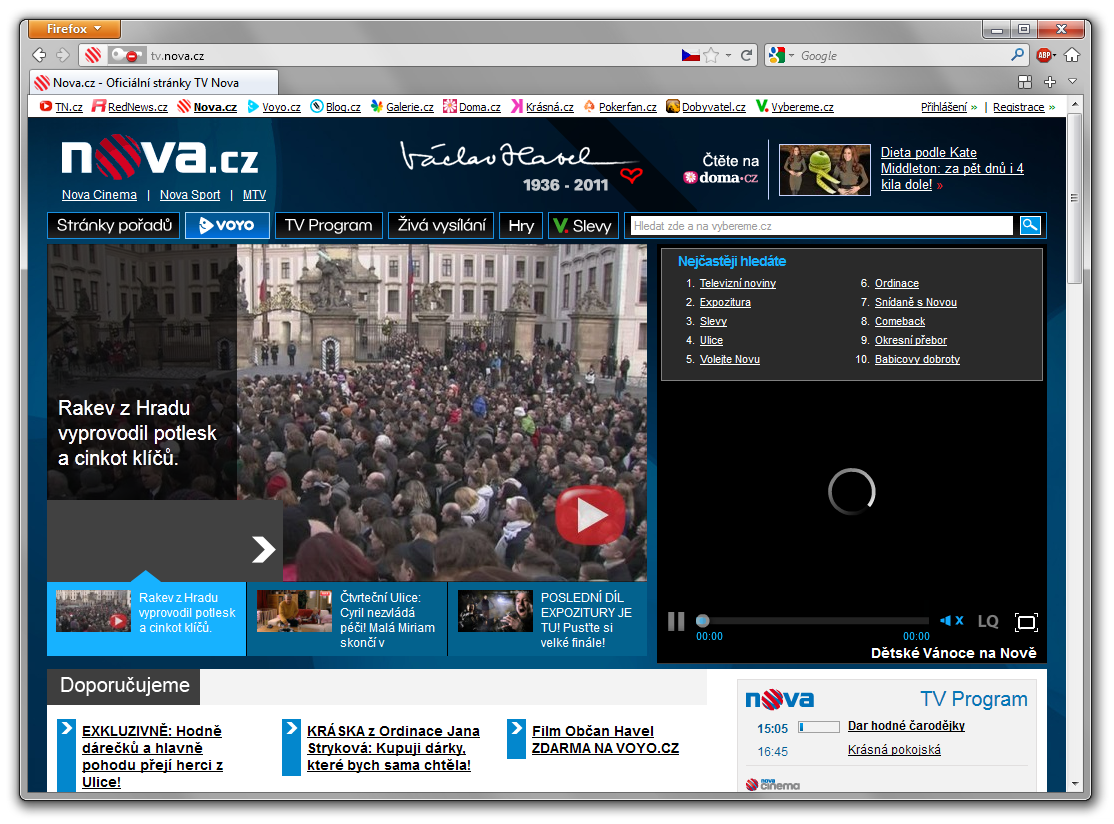Open the Nova Sport link

(190, 195)
